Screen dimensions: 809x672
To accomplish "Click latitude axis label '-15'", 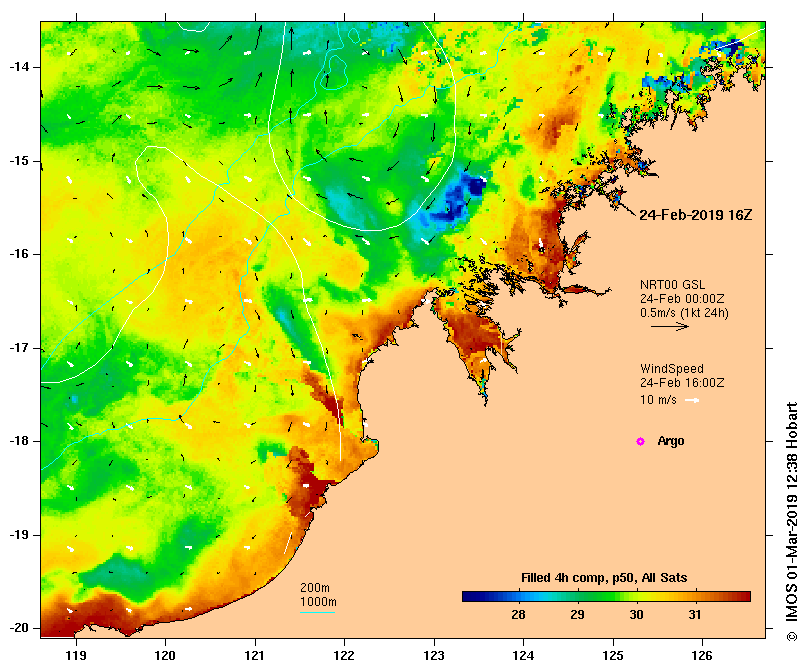I will coord(19,161).
